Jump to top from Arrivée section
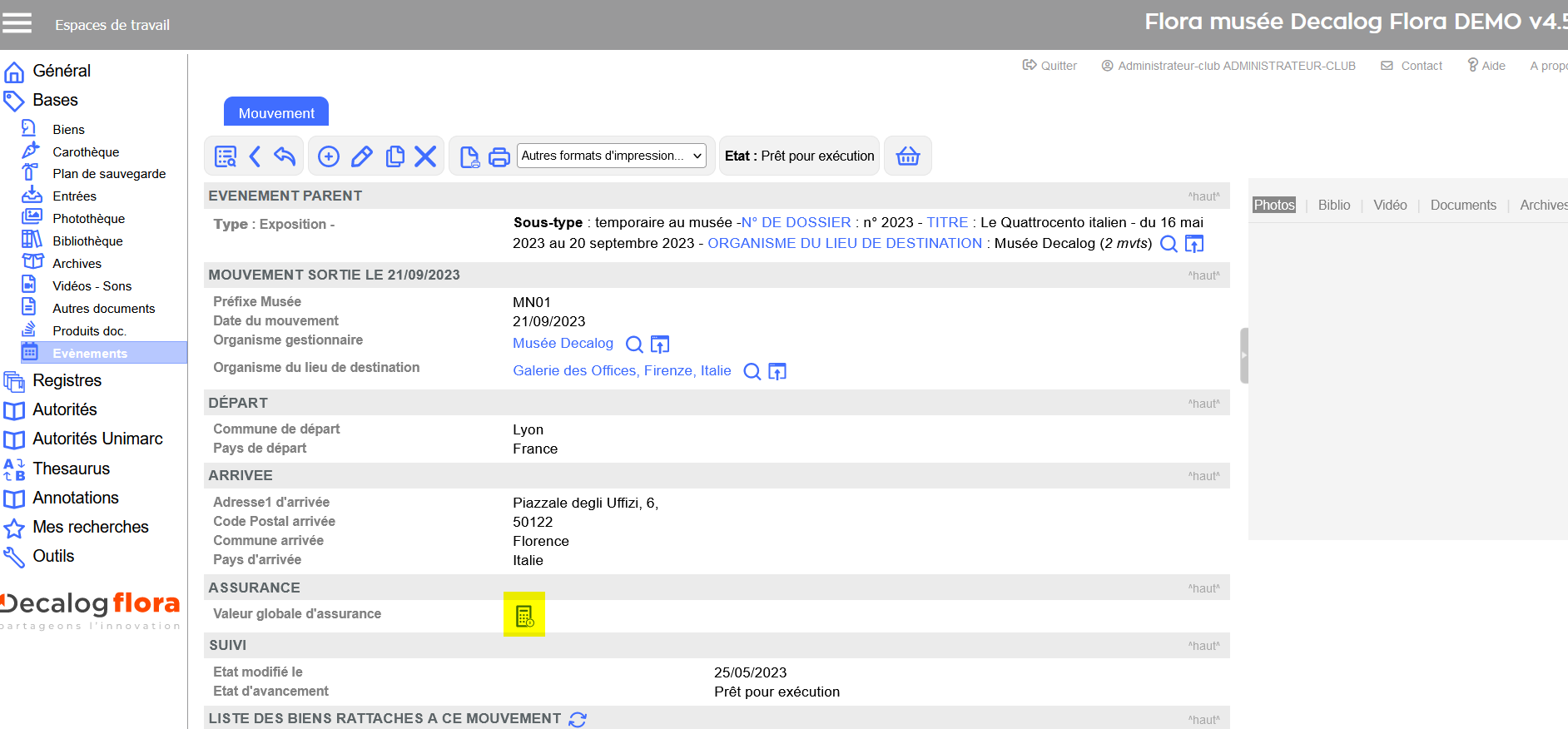The image size is (1568, 729). [1203, 476]
